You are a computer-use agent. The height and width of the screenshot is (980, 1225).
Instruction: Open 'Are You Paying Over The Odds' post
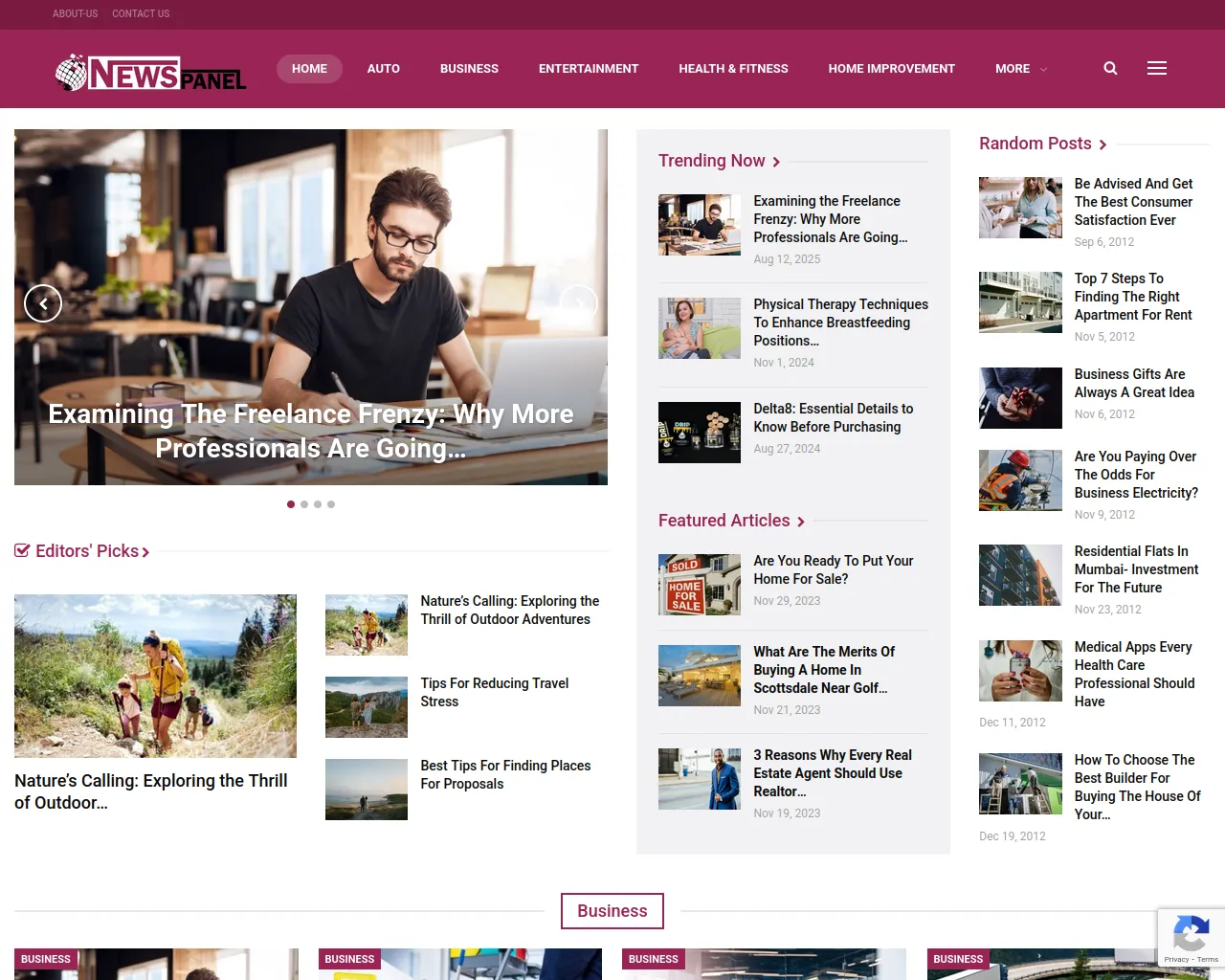(1137, 475)
